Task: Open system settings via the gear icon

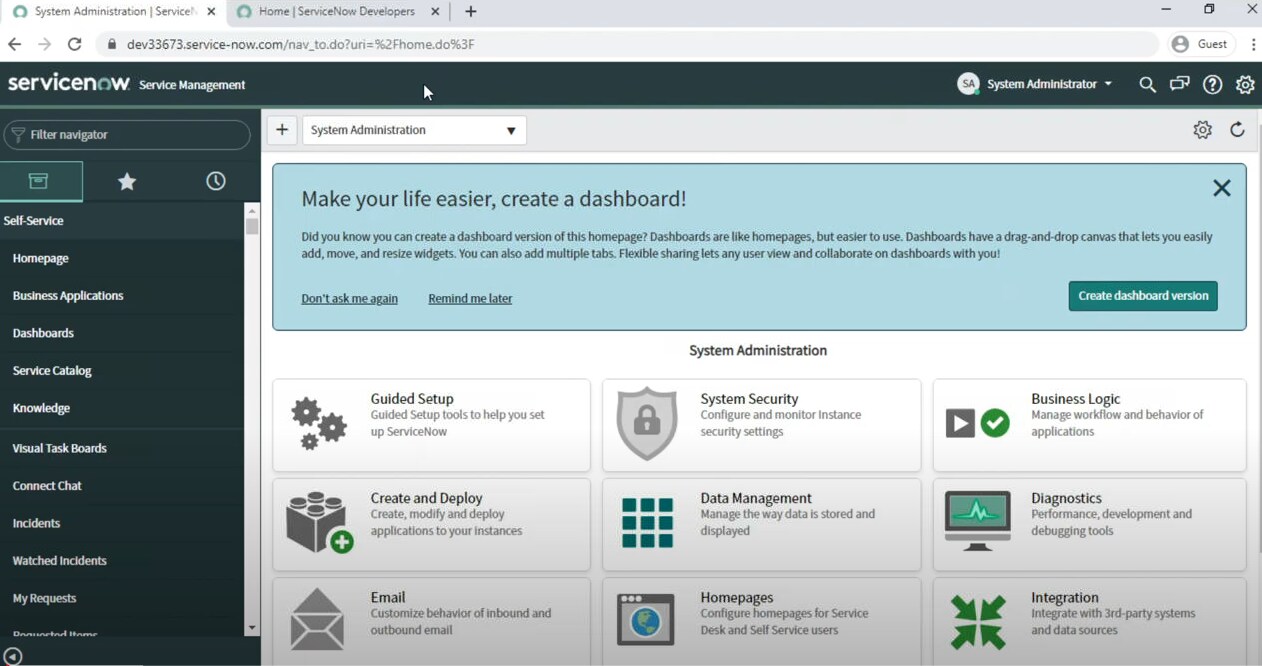Action: point(1245,84)
